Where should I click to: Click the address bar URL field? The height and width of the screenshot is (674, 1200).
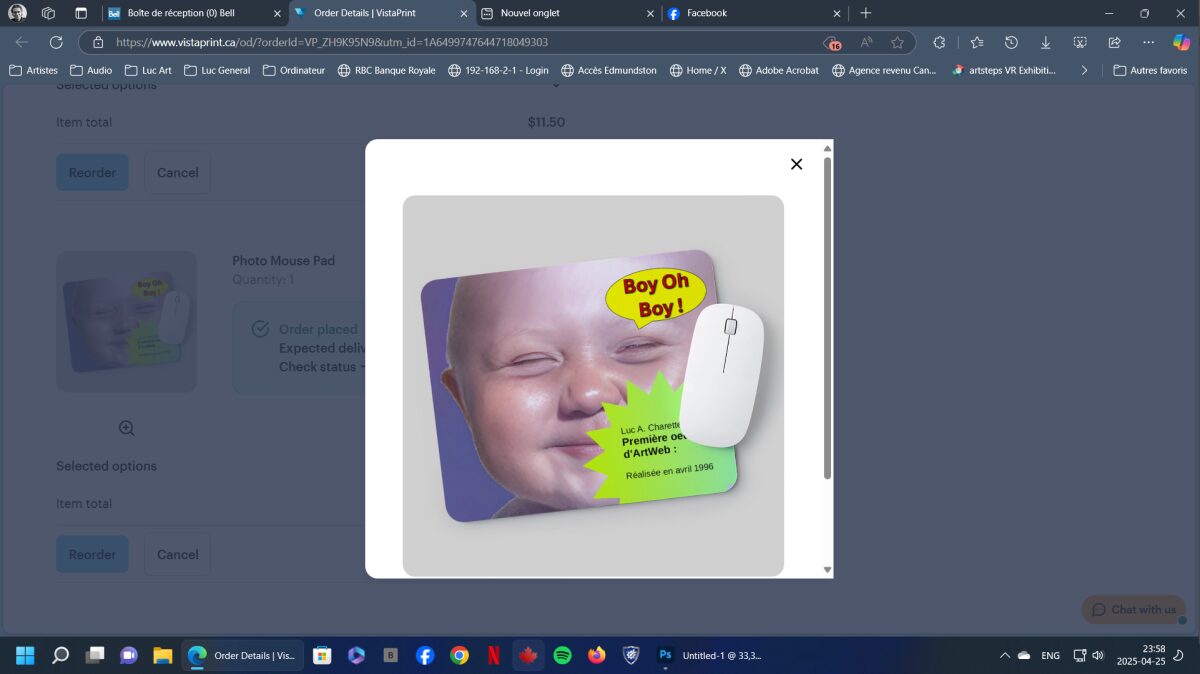450,42
